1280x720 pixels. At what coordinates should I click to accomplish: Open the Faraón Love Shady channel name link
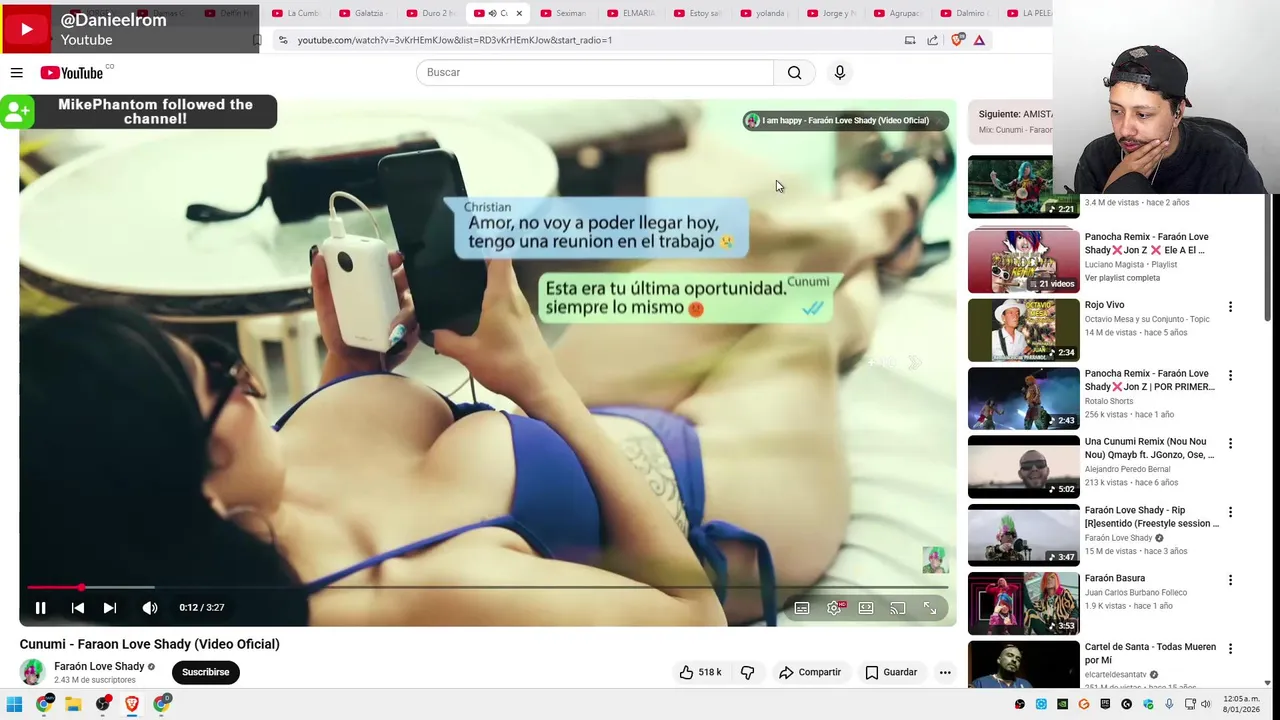[99, 666]
